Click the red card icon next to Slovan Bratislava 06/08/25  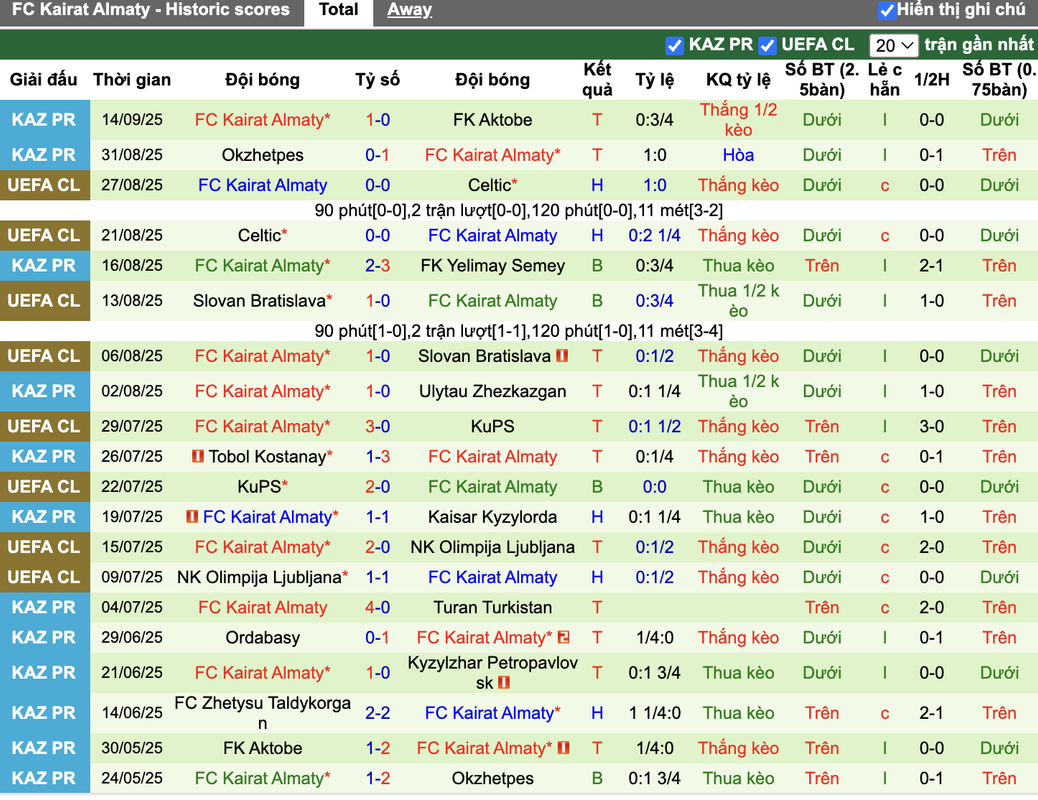pos(562,356)
